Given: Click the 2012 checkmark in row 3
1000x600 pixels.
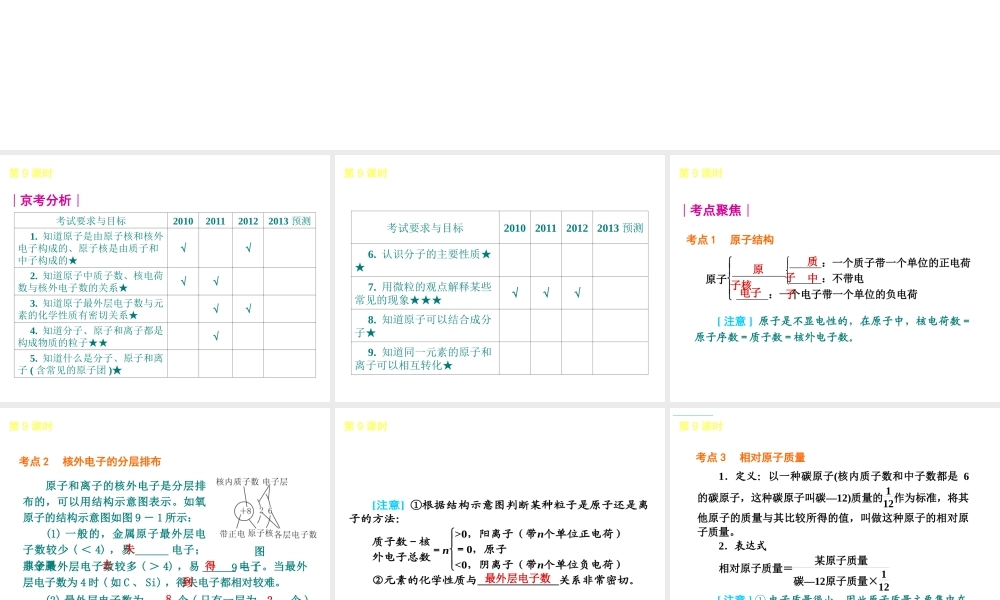Looking at the screenshot, I should pyautogui.click(x=248, y=309).
